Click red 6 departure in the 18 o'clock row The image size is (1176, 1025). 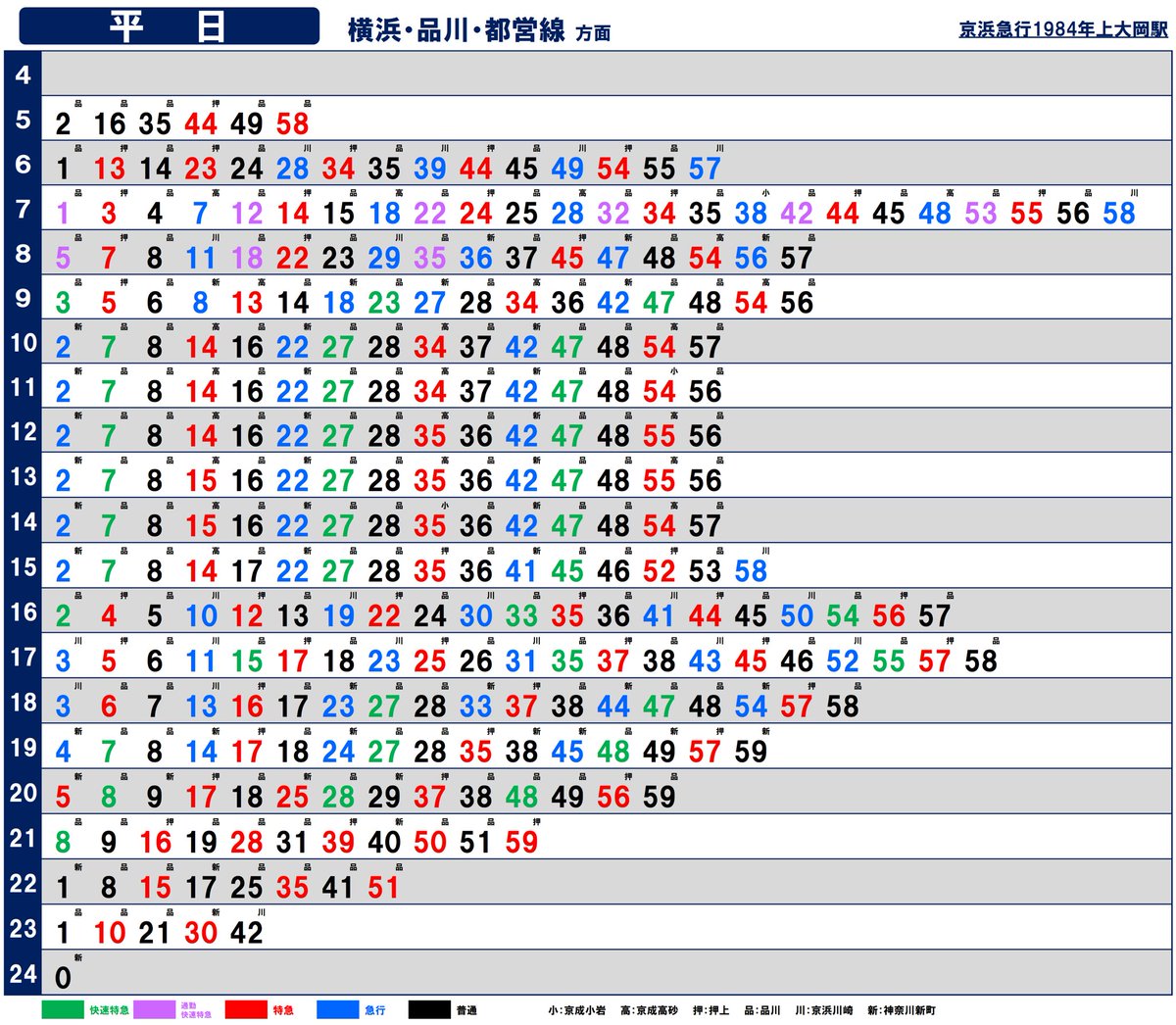click(x=110, y=707)
